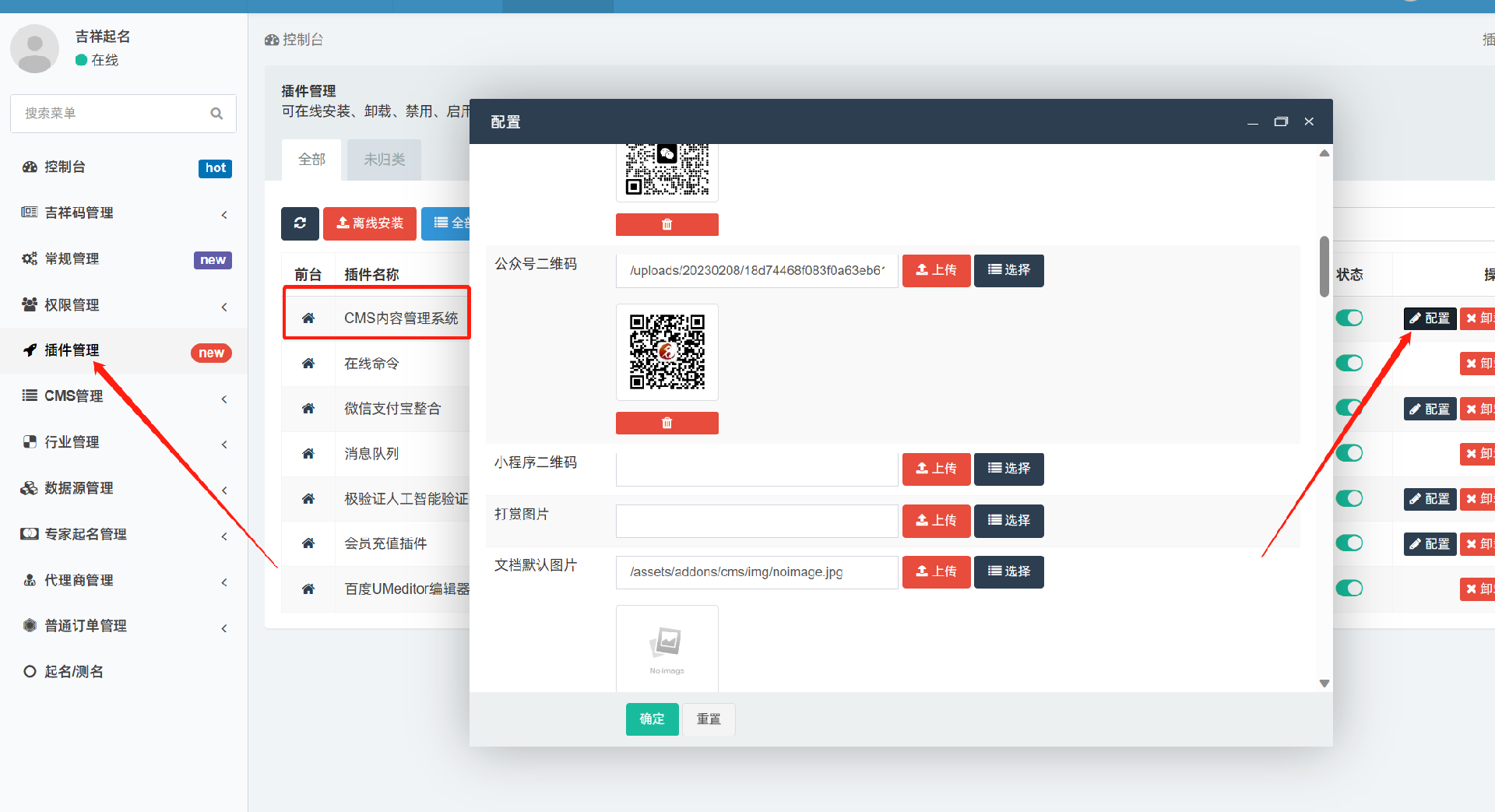Click 配置 button in the 会员充值插件 row
This screenshot has height=812, width=1495.
[x=1430, y=543]
